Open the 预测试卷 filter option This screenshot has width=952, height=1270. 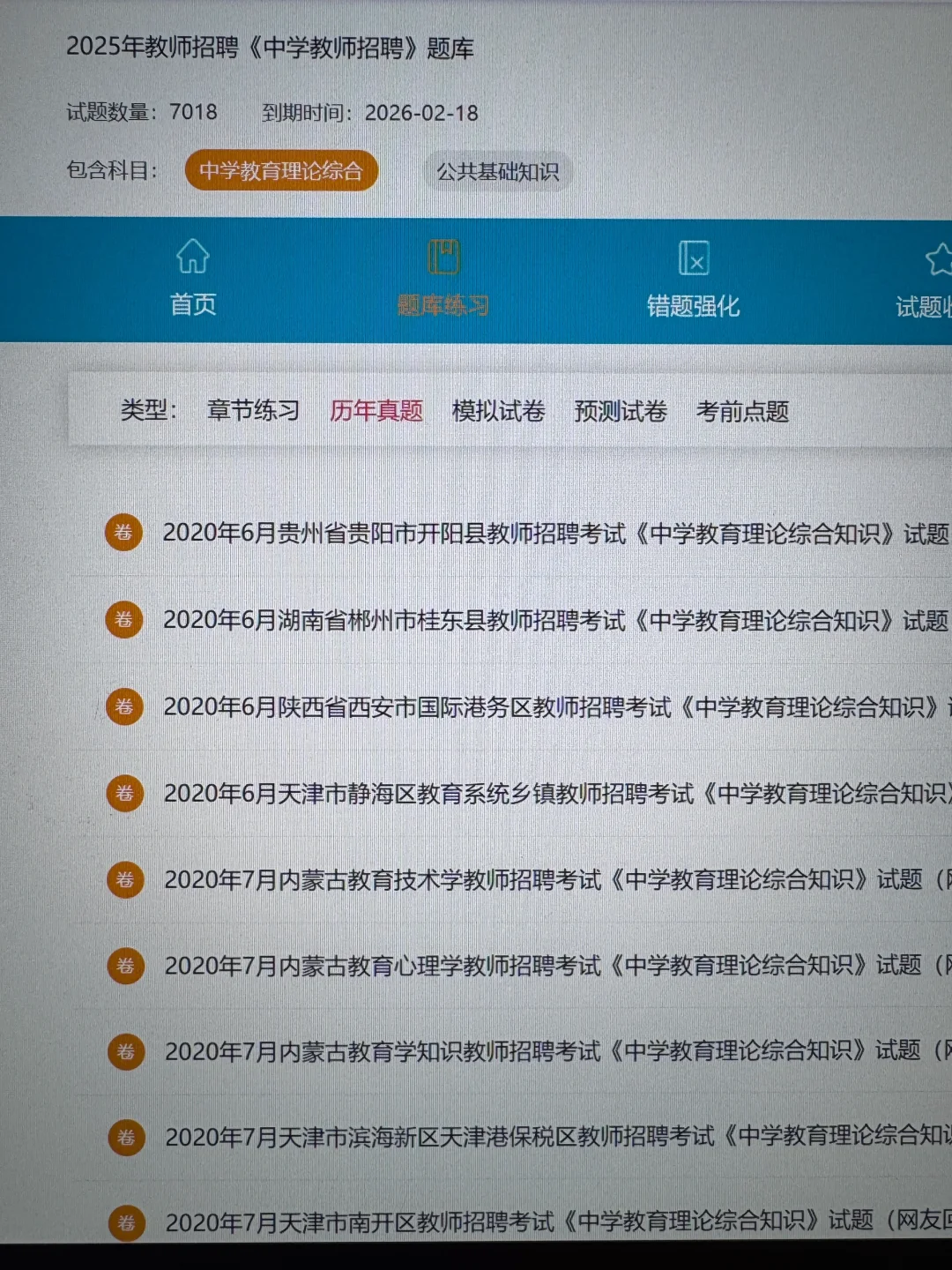tap(621, 411)
